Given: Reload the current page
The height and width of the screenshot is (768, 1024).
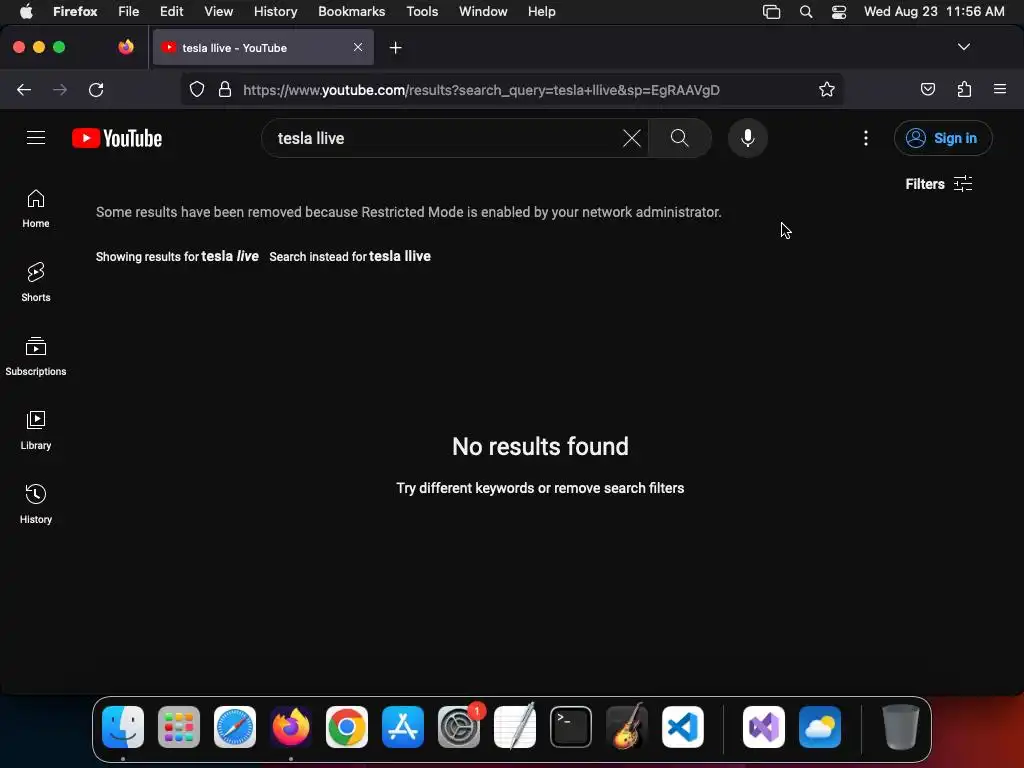Looking at the screenshot, I should pos(96,89).
